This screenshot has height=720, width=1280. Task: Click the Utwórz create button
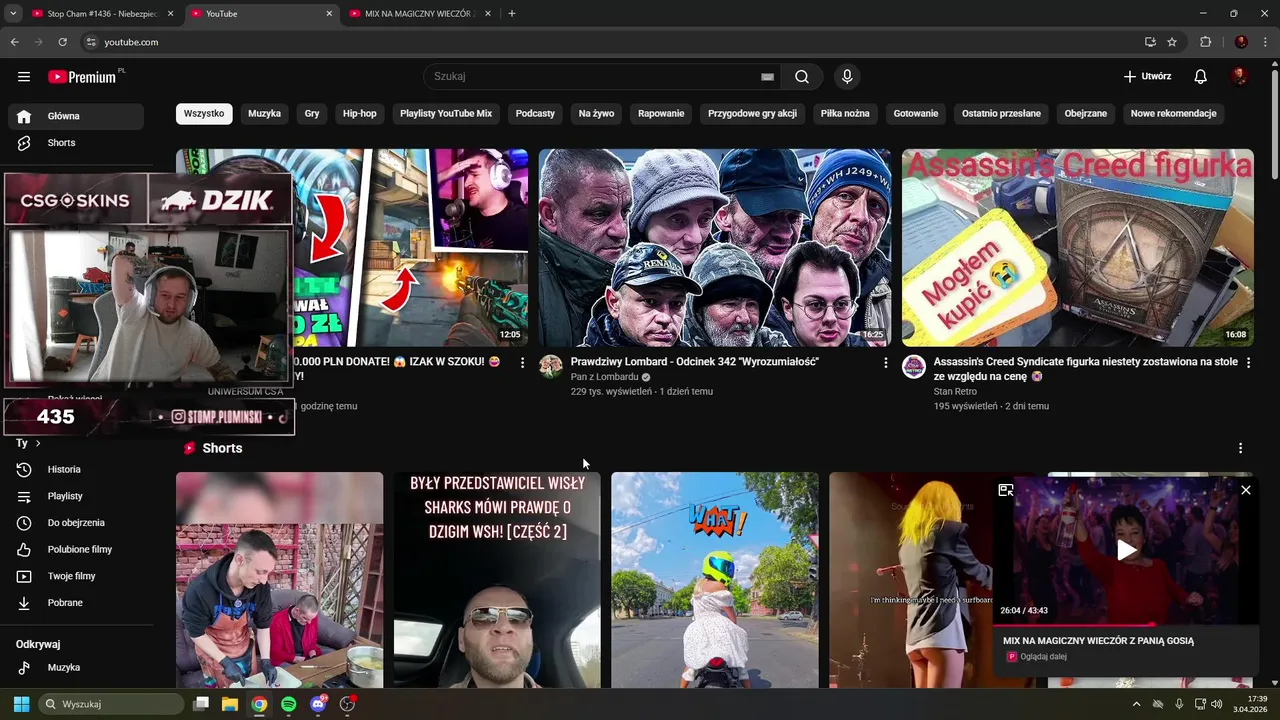[x=1147, y=77]
